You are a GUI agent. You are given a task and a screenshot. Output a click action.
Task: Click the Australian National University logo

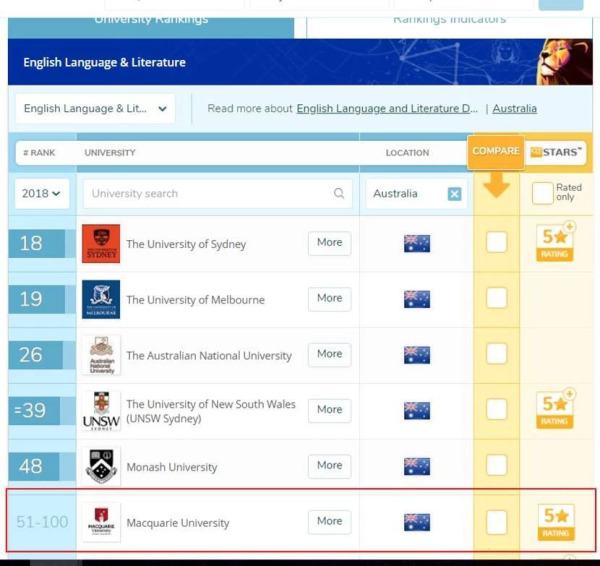coord(101,355)
